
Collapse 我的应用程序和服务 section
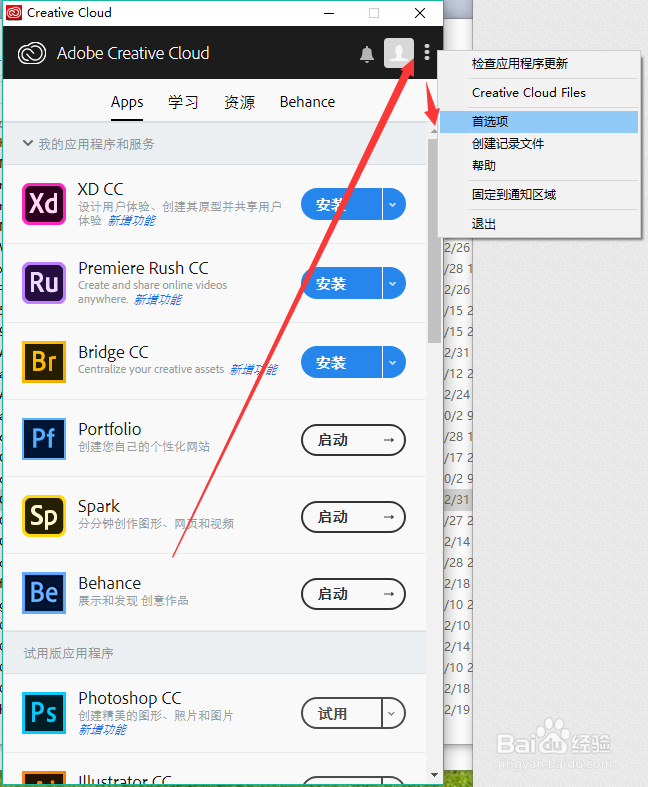(28, 144)
